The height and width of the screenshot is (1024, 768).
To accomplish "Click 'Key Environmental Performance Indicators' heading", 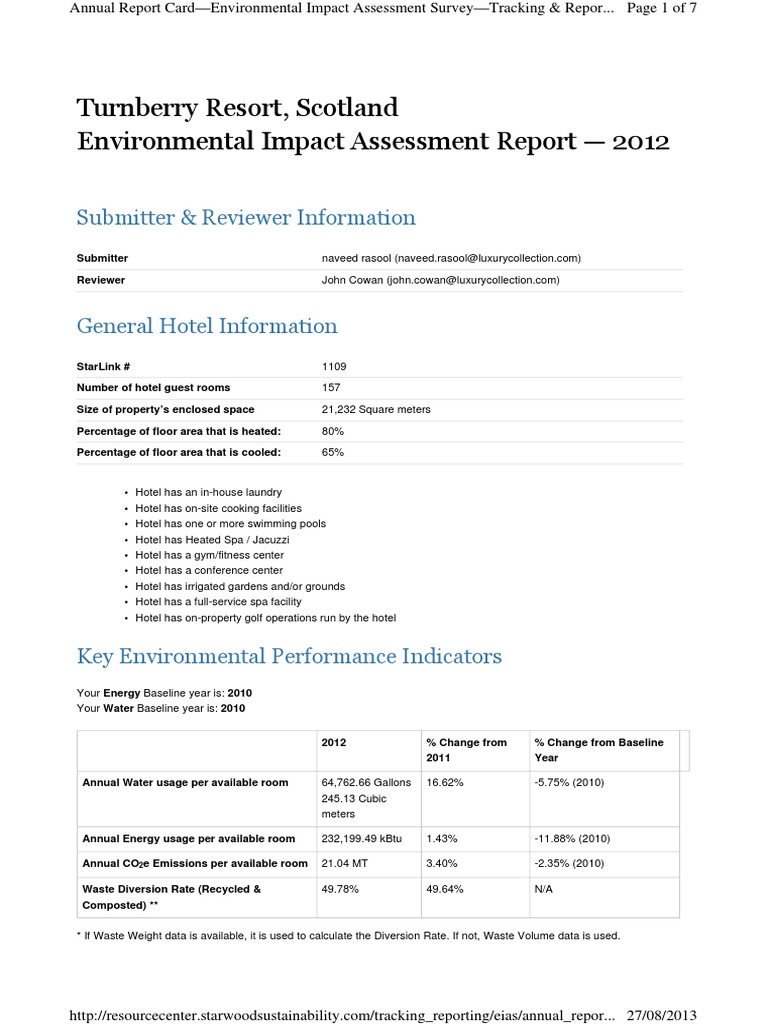I will 289,656.
